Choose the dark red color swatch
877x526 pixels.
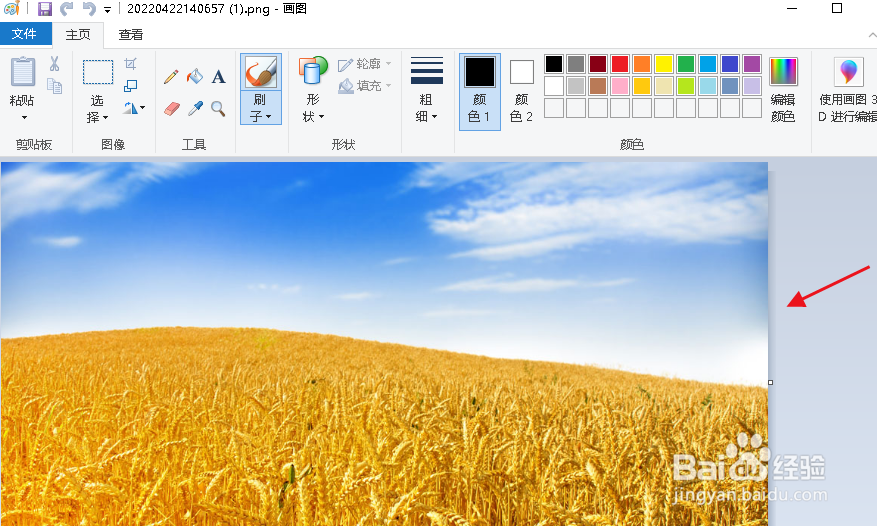click(598, 64)
